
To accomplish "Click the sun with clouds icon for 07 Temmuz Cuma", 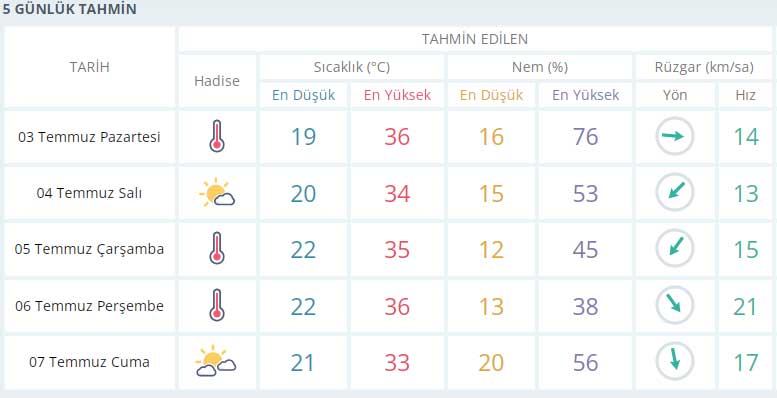I will point(216,362).
